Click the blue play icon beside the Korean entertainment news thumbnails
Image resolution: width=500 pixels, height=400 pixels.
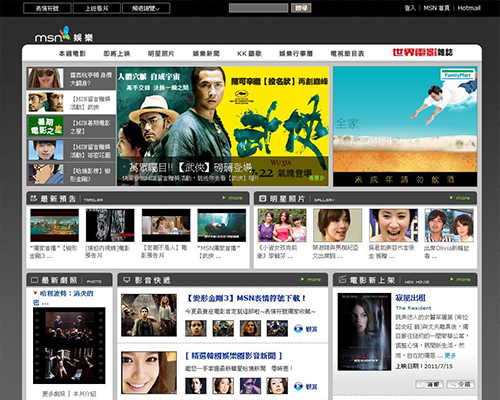coord(298,386)
